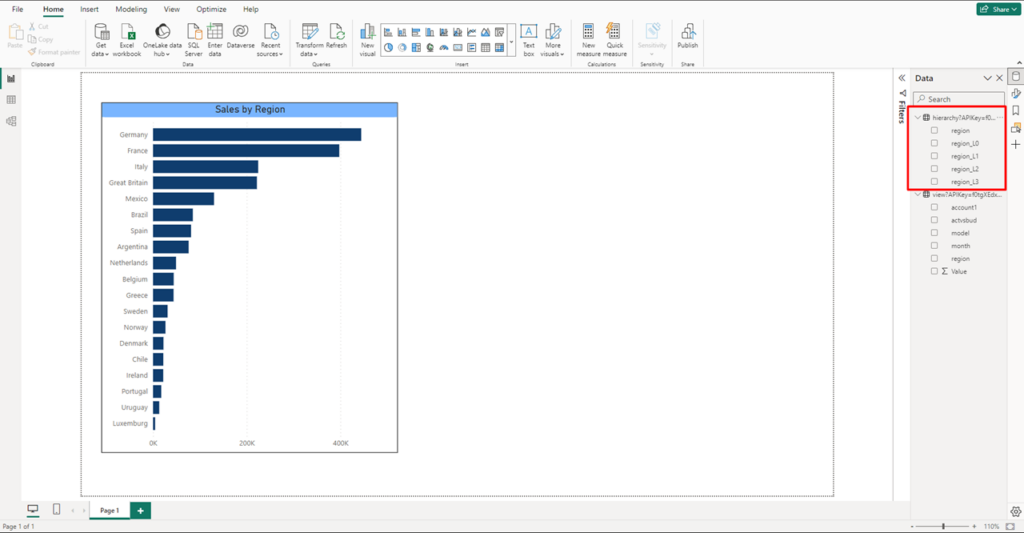Switch to Table view in left sidebar
The height and width of the screenshot is (533, 1024).
coord(11,100)
